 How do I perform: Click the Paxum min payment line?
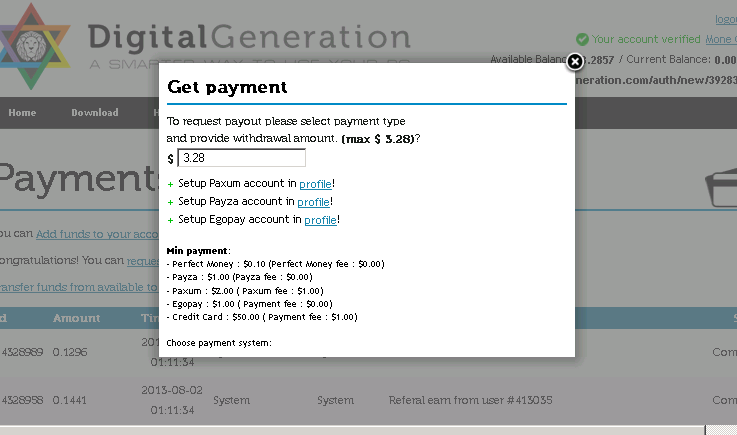click(245, 291)
